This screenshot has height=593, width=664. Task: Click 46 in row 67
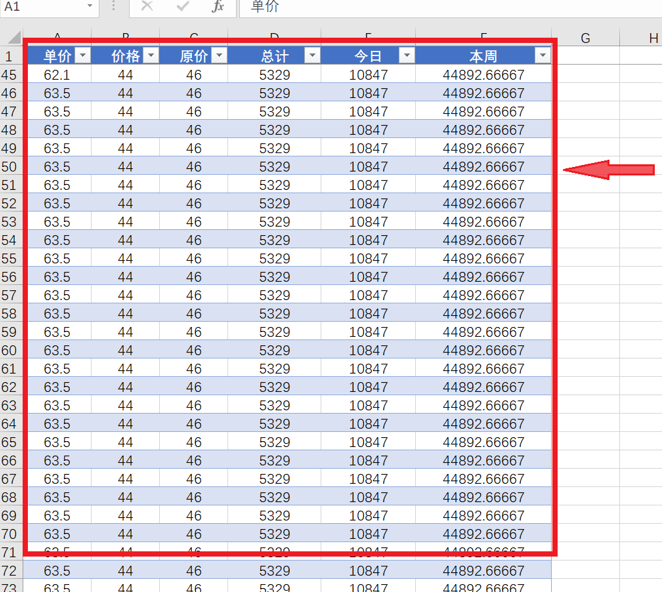(x=194, y=479)
